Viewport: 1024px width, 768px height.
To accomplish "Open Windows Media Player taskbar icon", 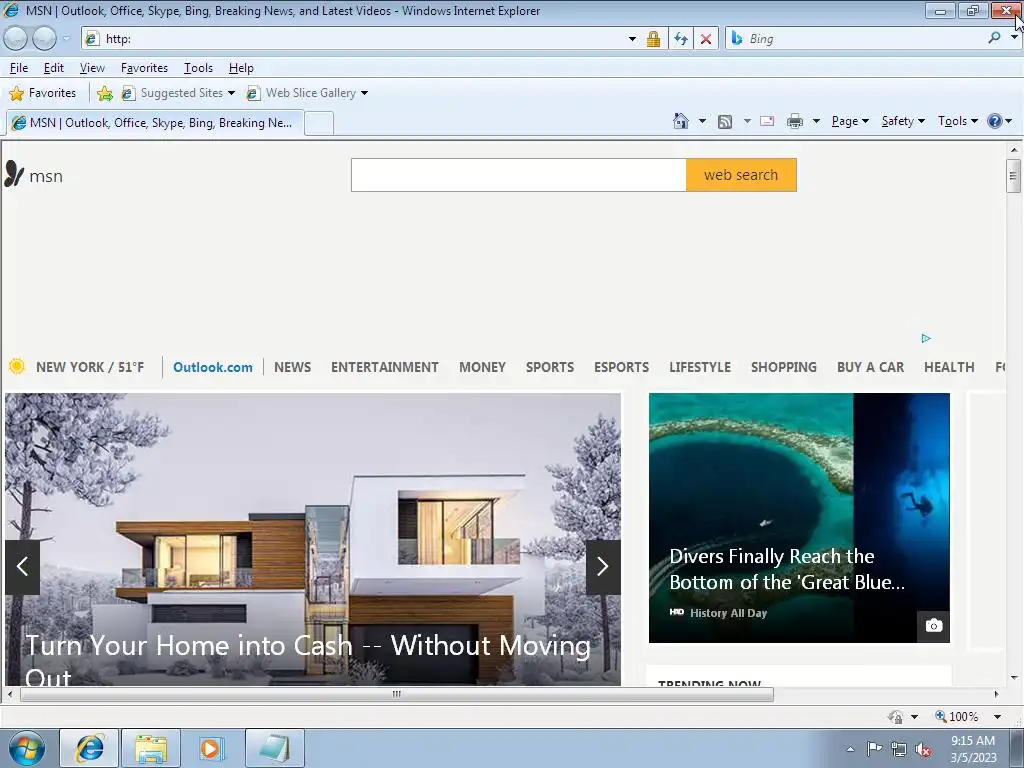I will (211, 748).
